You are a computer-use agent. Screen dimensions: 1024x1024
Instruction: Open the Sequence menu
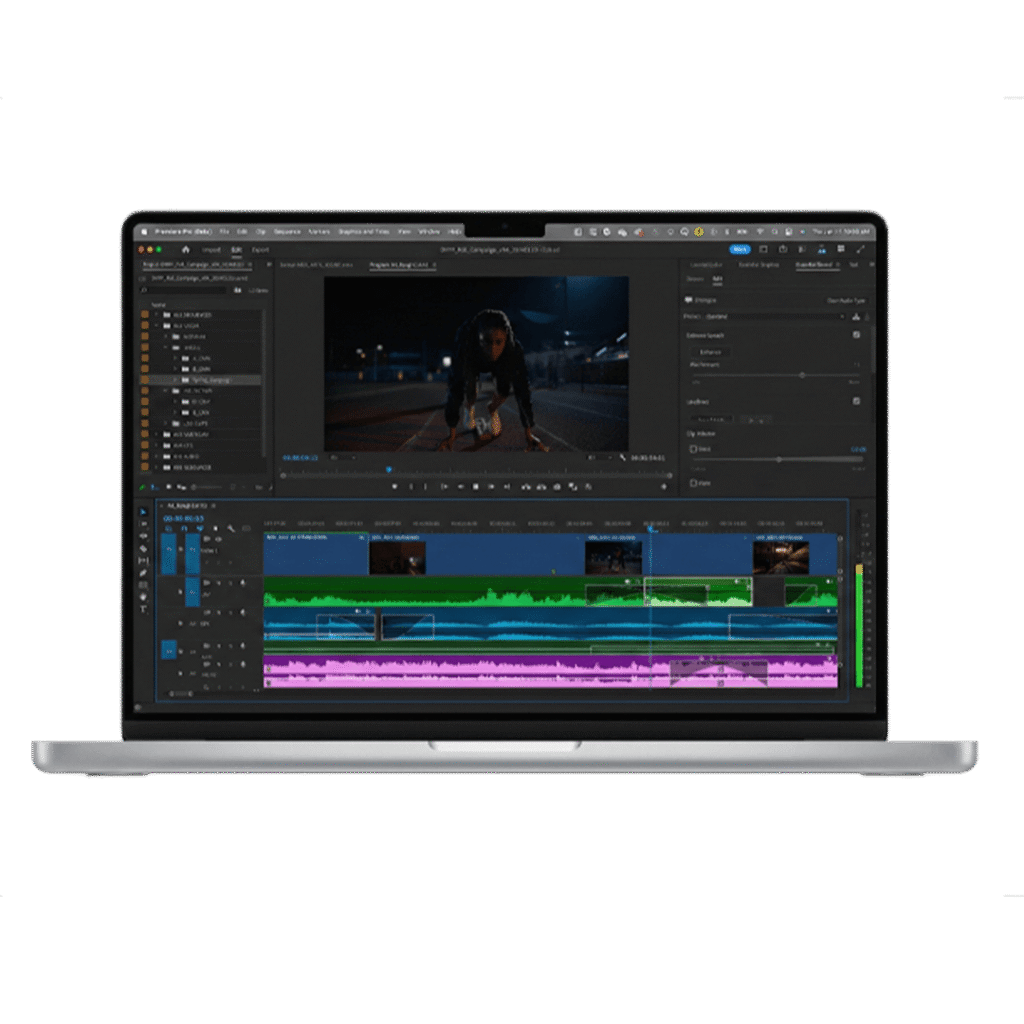pos(287,231)
